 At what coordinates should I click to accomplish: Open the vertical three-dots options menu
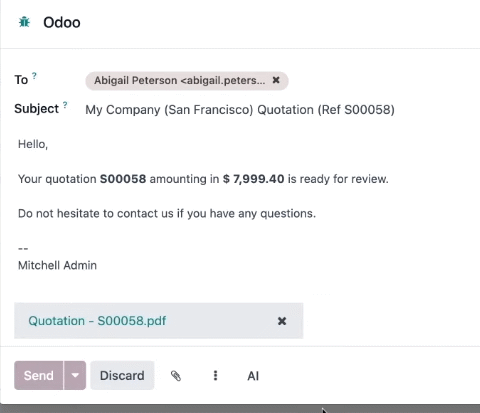(215, 376)
